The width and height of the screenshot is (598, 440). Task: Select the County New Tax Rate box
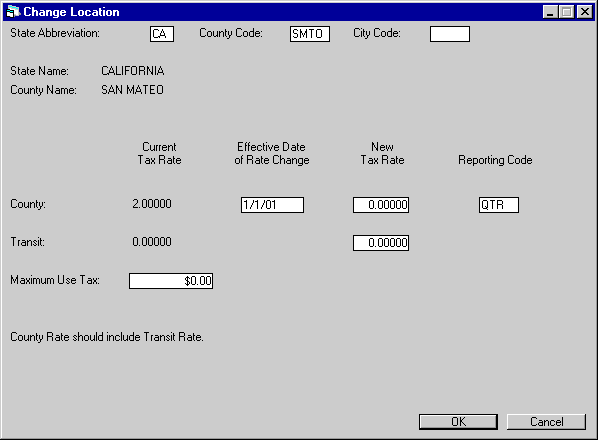(381, 205)
